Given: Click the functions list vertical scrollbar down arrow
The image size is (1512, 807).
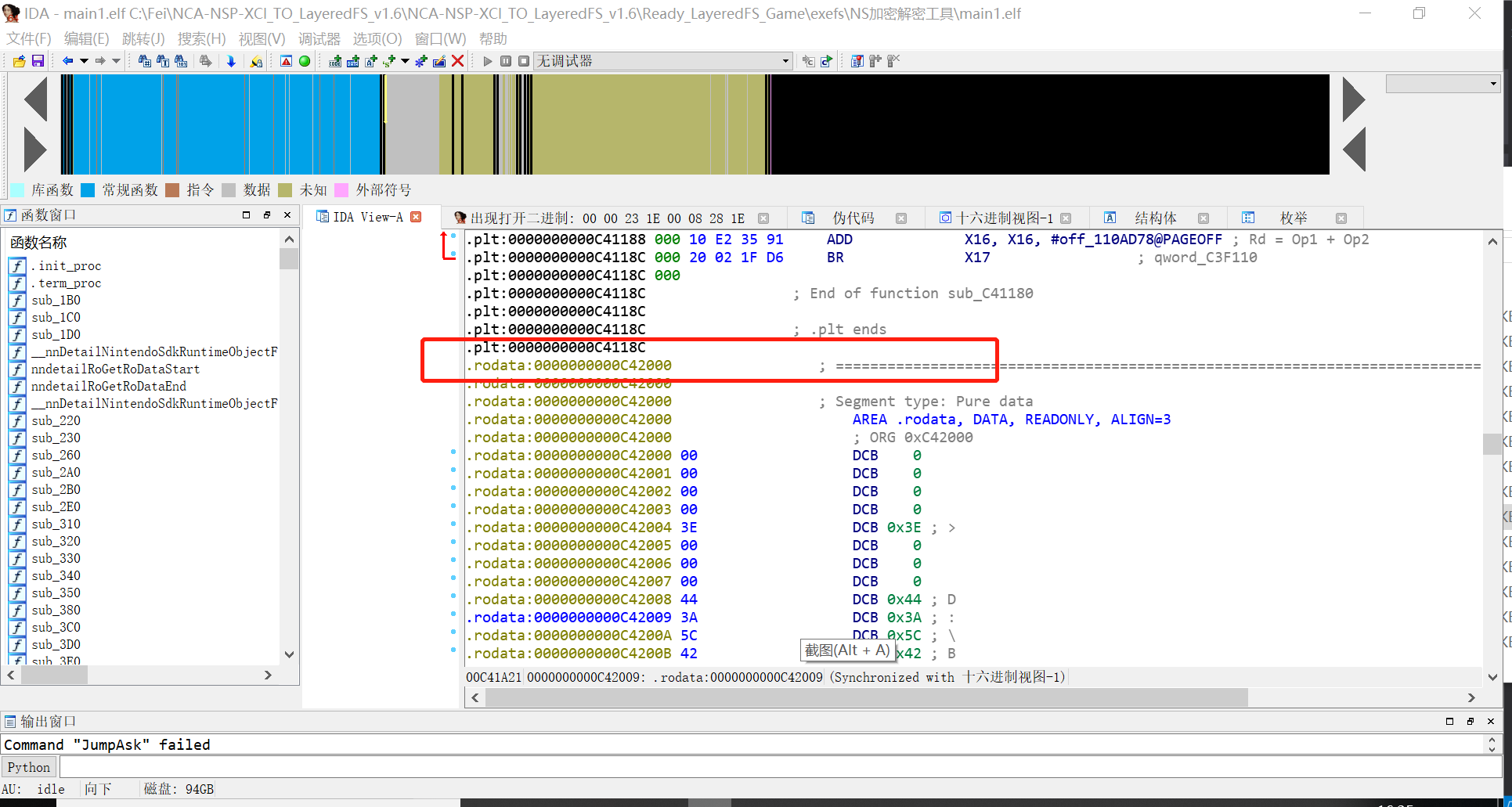Looking at the screenshot, I should pyautogui.click(x=289, y=654).
